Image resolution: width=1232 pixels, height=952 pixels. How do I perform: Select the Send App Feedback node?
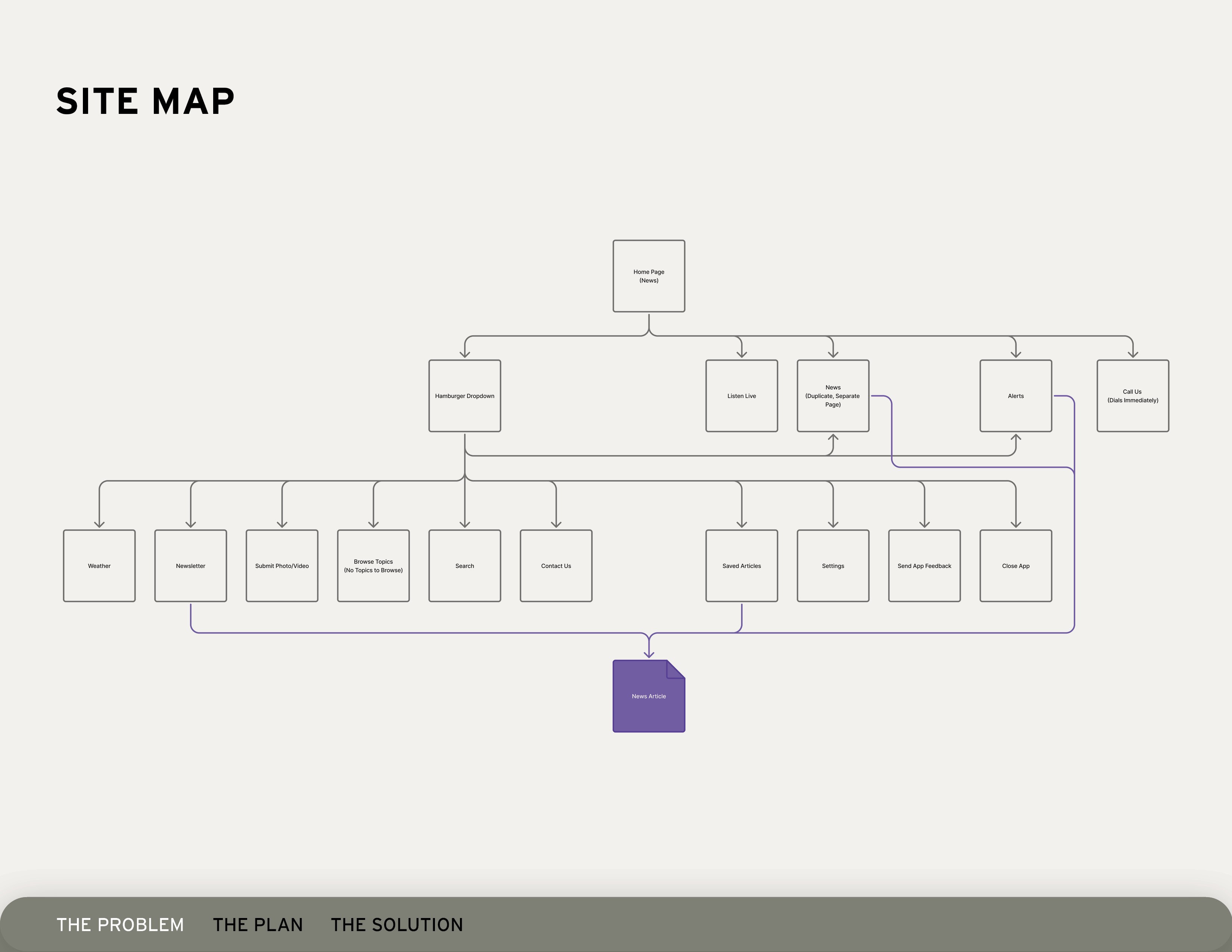(x=924, y=566)
